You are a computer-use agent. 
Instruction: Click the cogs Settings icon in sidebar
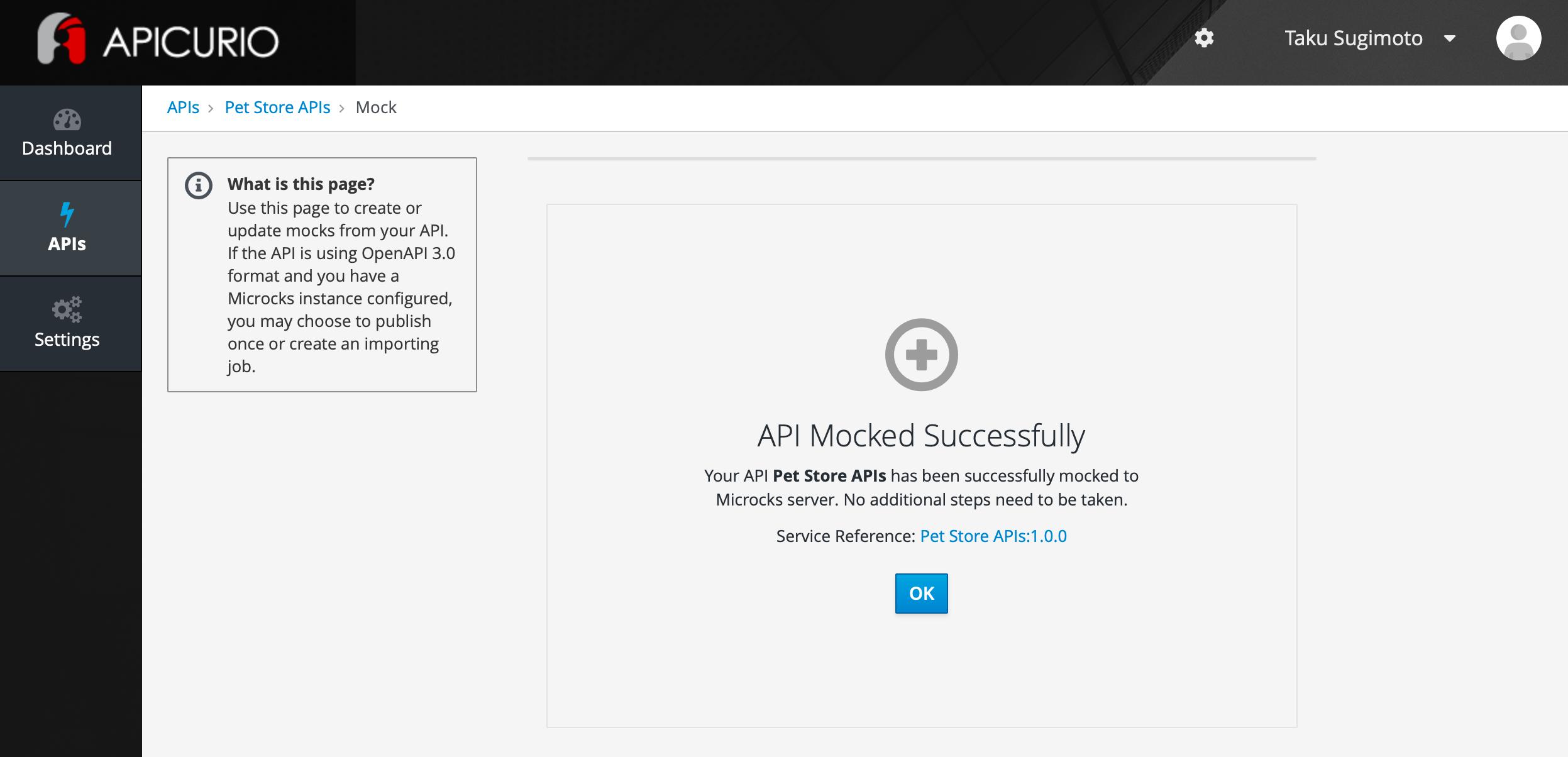(x=67, y=309)
